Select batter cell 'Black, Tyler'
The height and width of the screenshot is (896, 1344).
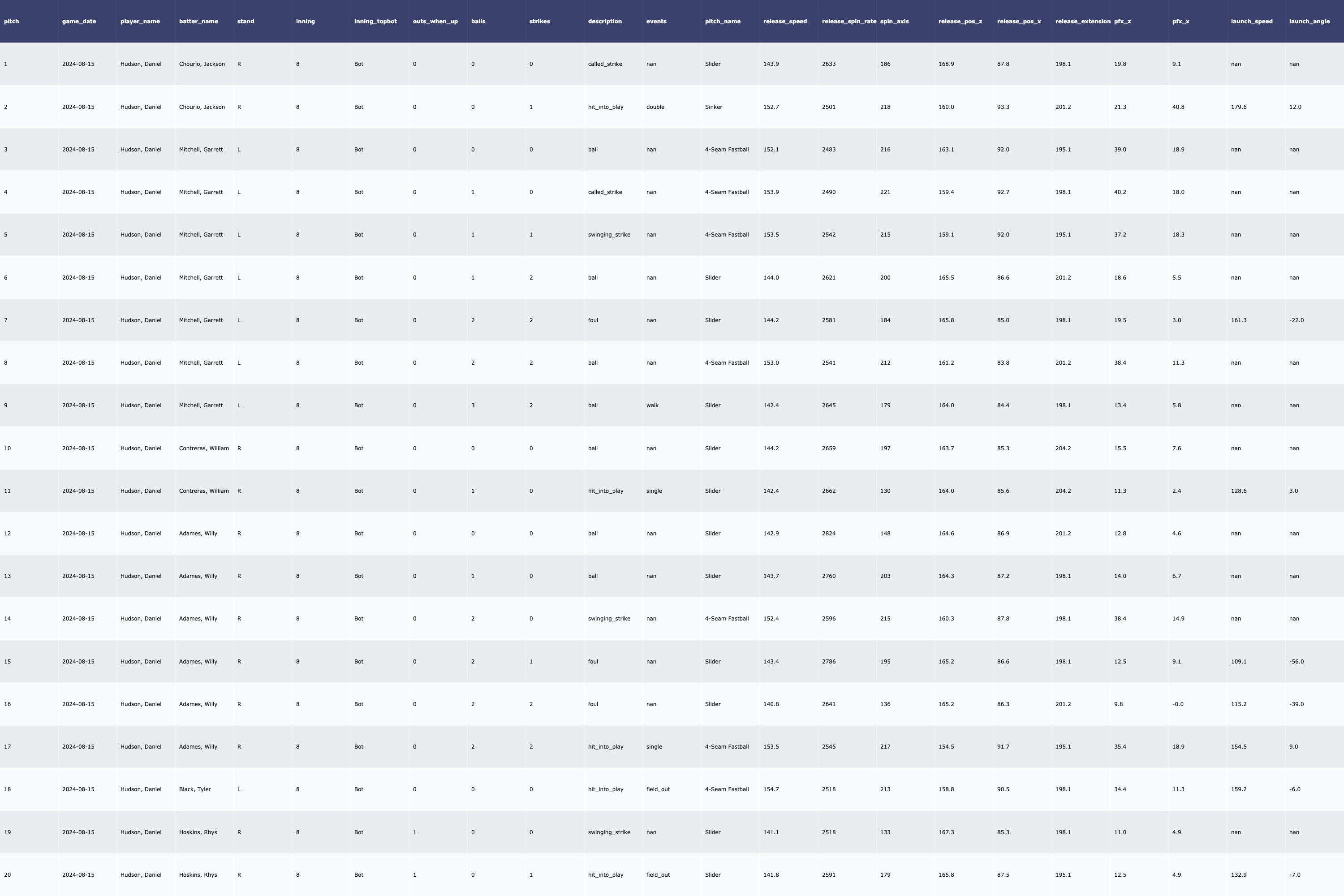point(195,789)
